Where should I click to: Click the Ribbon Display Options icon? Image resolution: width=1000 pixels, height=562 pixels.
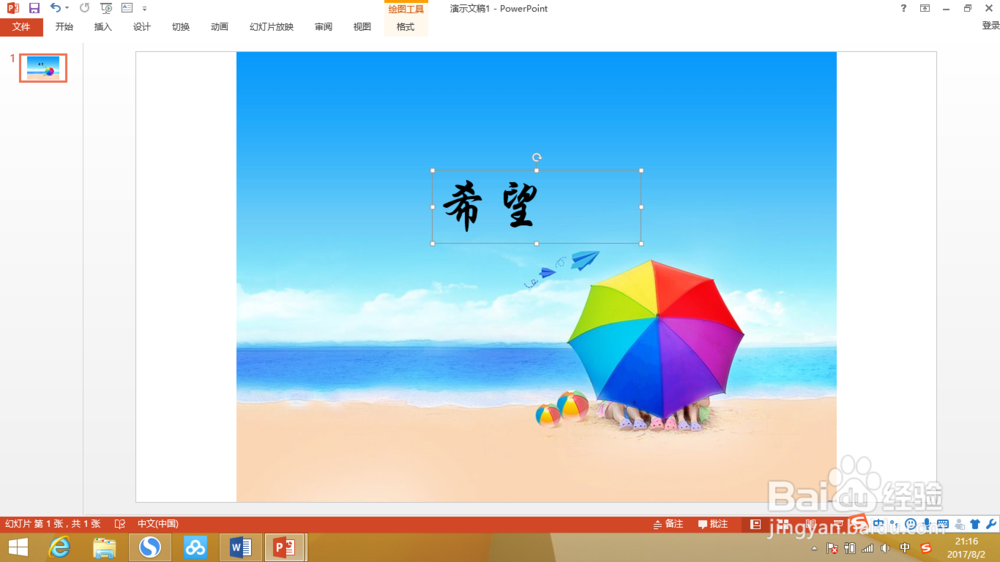click(925, 8)
